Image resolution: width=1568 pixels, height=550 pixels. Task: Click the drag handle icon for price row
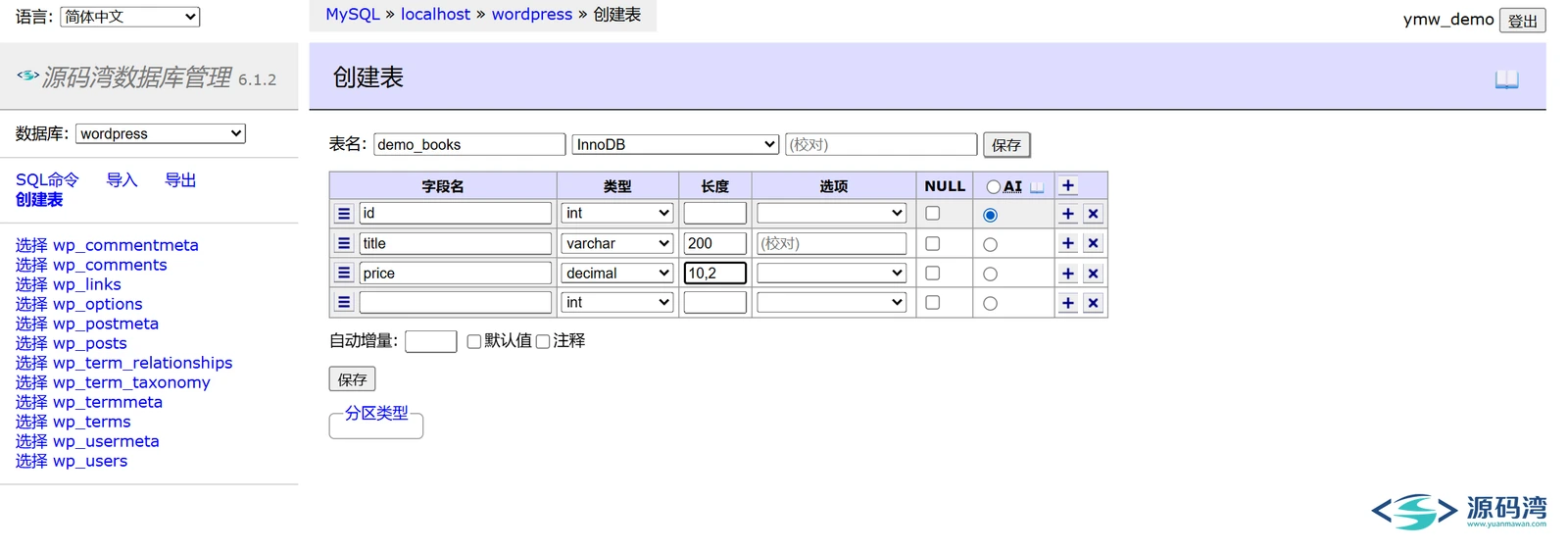coord(344,274)
